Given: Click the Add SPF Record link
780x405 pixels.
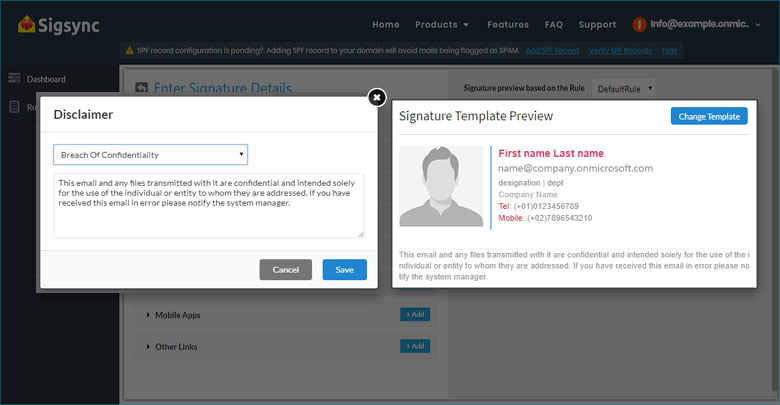Looking at the screenshot, I should click(x=552, y=50).
